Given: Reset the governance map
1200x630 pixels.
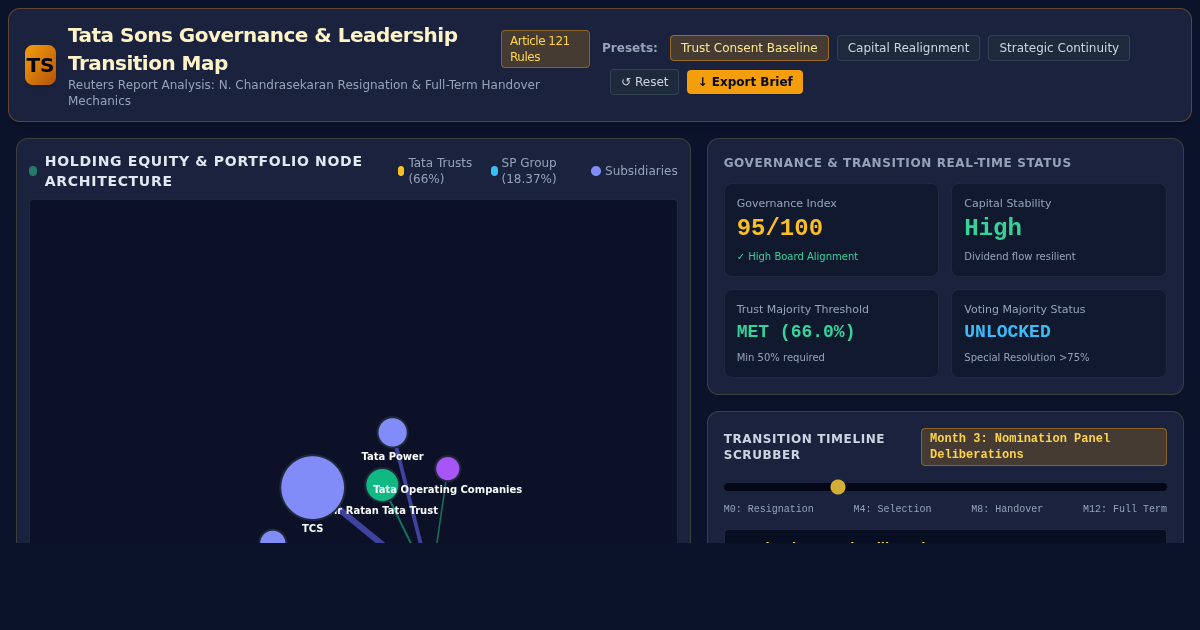Looking at the screenshot, I should (644, 82).
